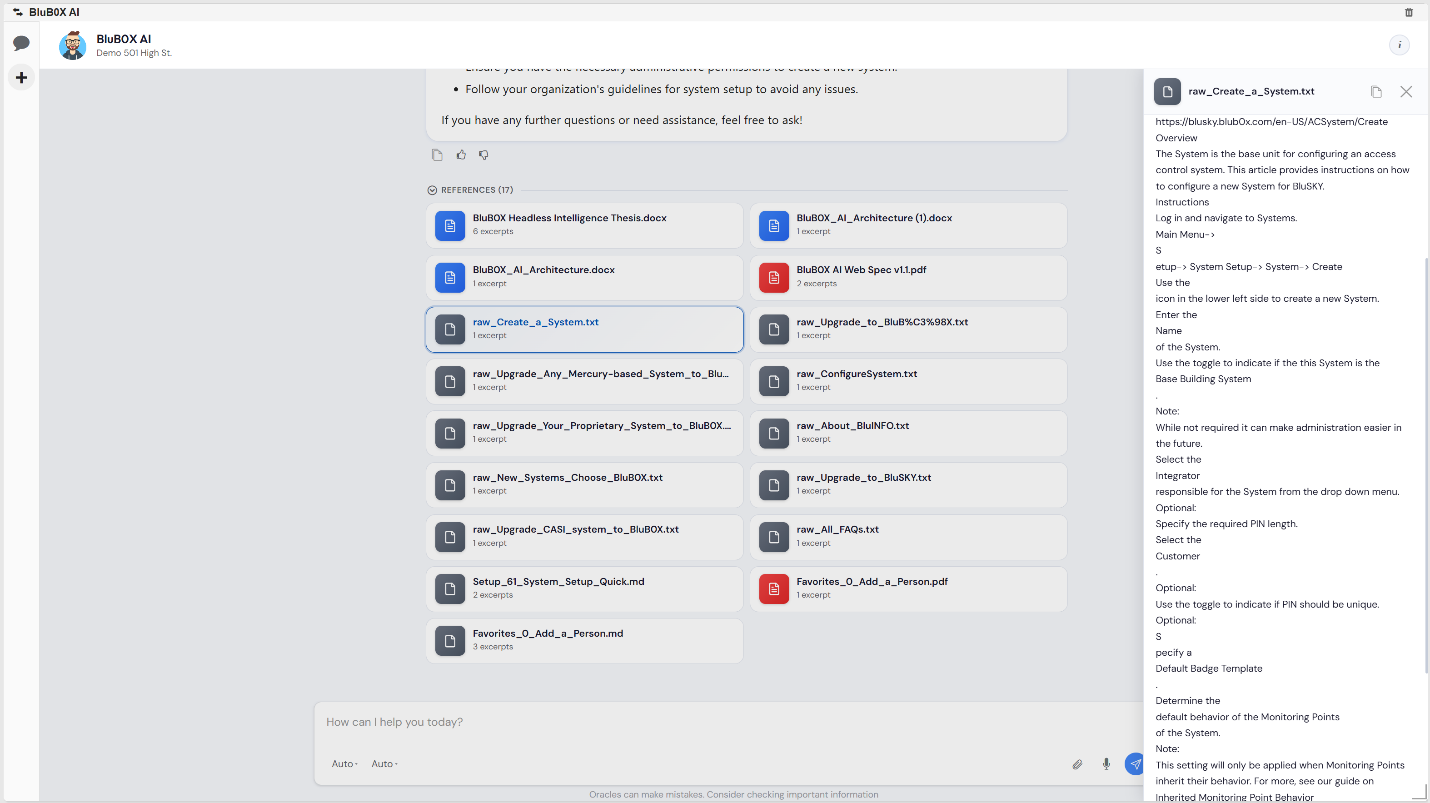Click file icon of Setup_61_System_Setup_Quick.md
The width and height of the screenshot is (1430, 803).
click(450, 589)
